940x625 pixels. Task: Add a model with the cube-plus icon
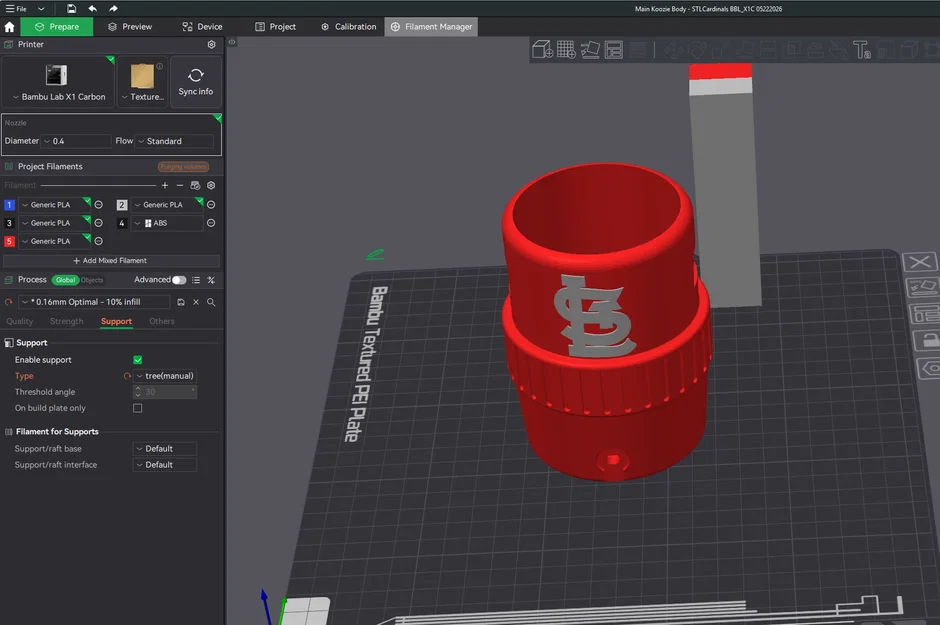coord(542,50)
